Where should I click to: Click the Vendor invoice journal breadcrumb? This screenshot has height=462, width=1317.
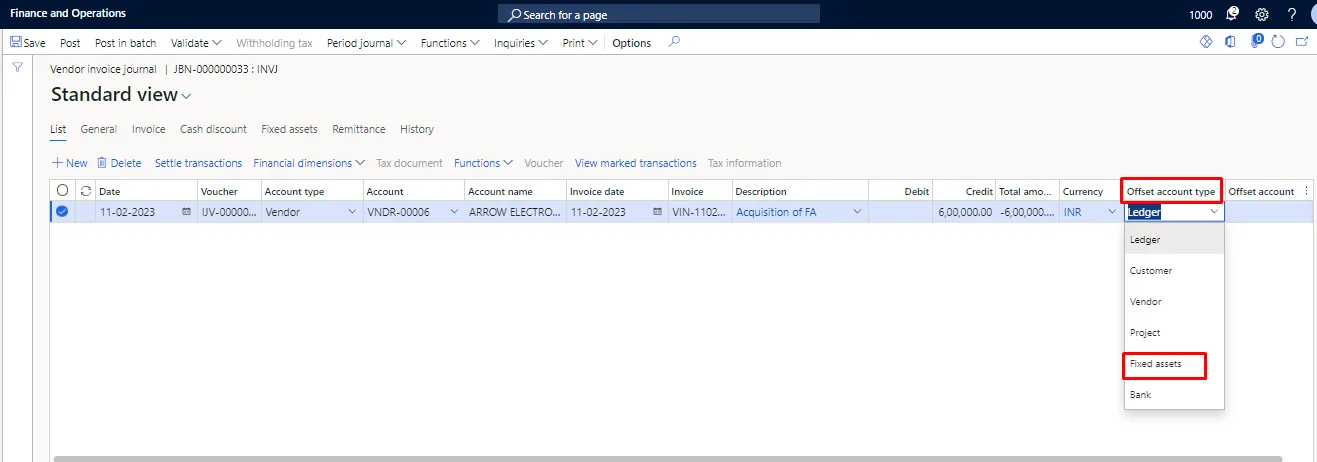(103, 69)
